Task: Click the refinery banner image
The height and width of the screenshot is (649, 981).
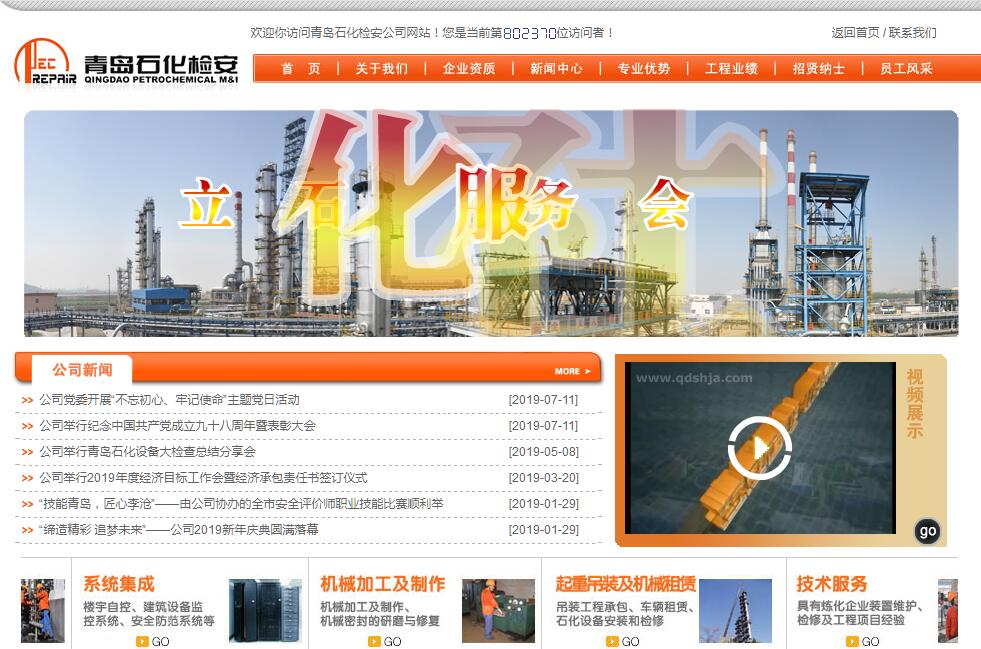Action: click(490, 223)
